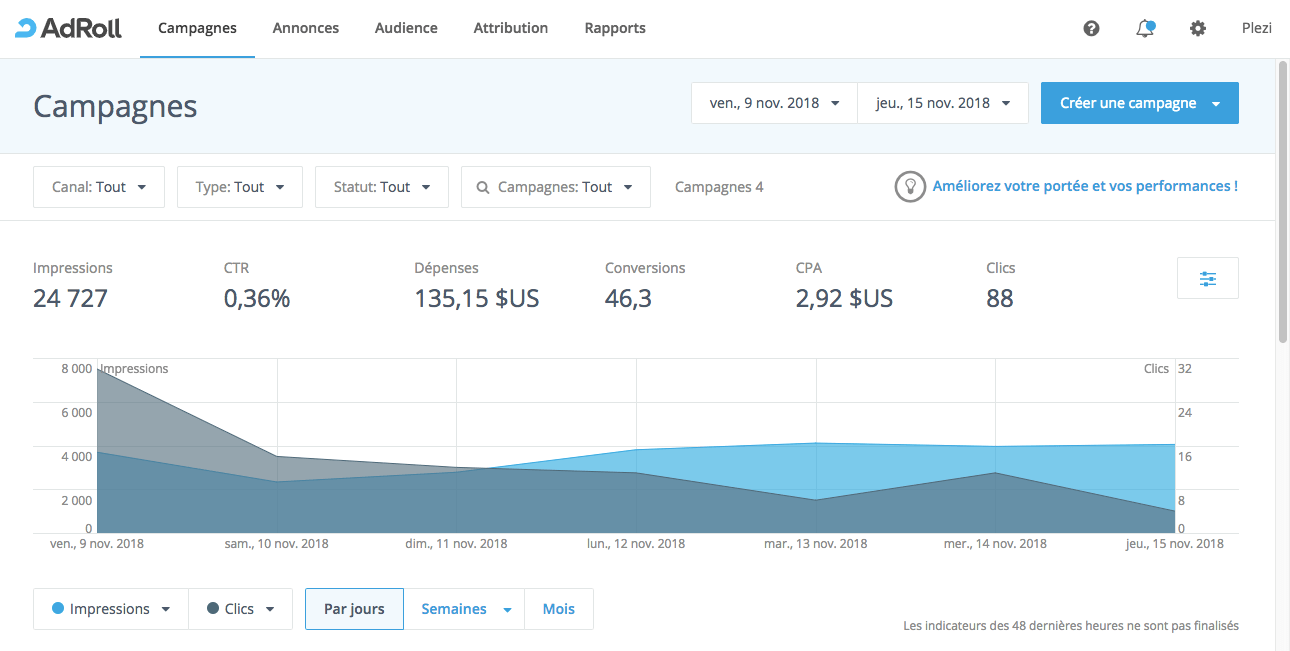Screen dimensions: 1290x651
Task: Open the Campagnes tab
Action: (197, 28)
